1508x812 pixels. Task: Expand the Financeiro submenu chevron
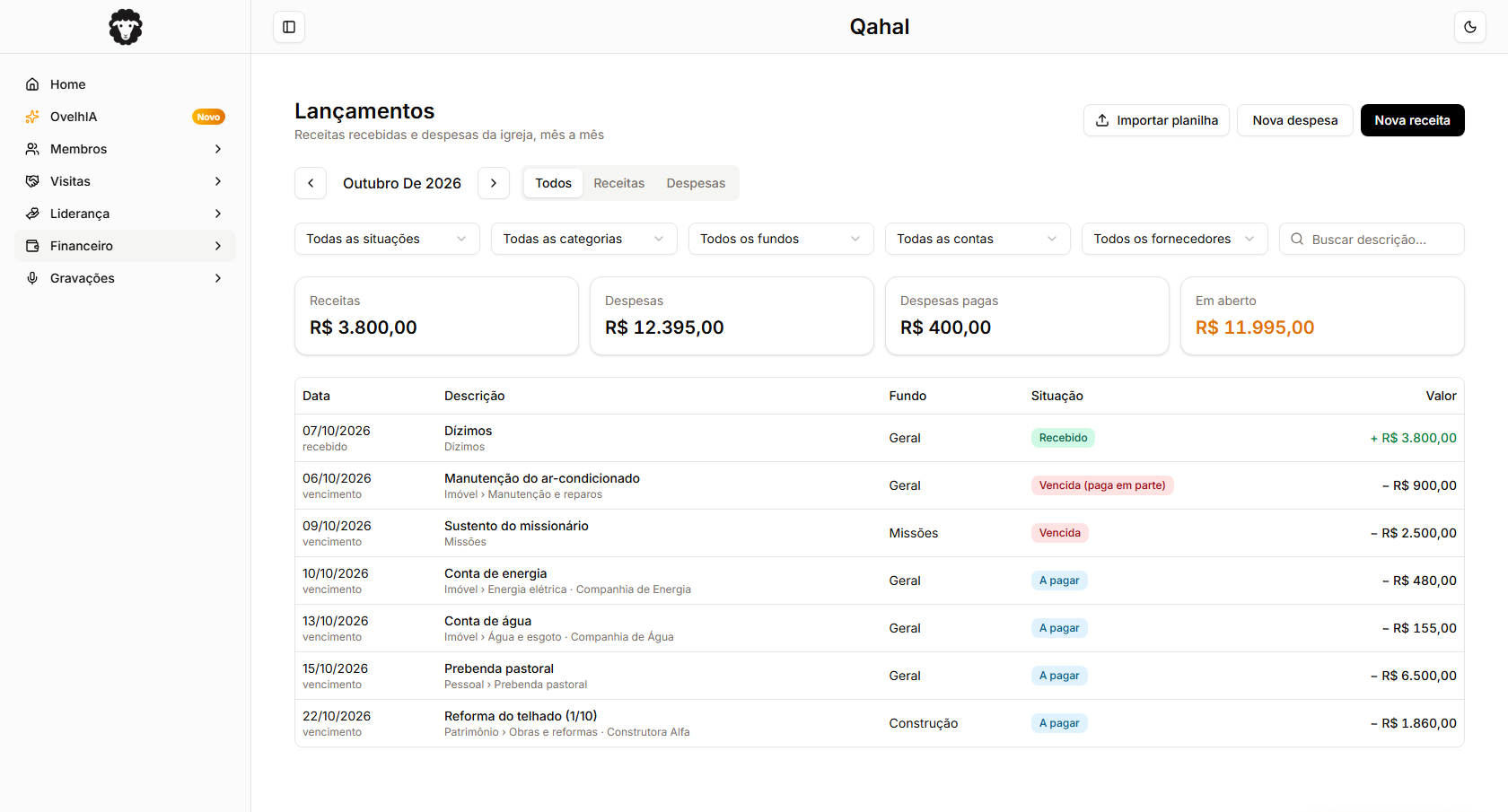click(218, 246)
